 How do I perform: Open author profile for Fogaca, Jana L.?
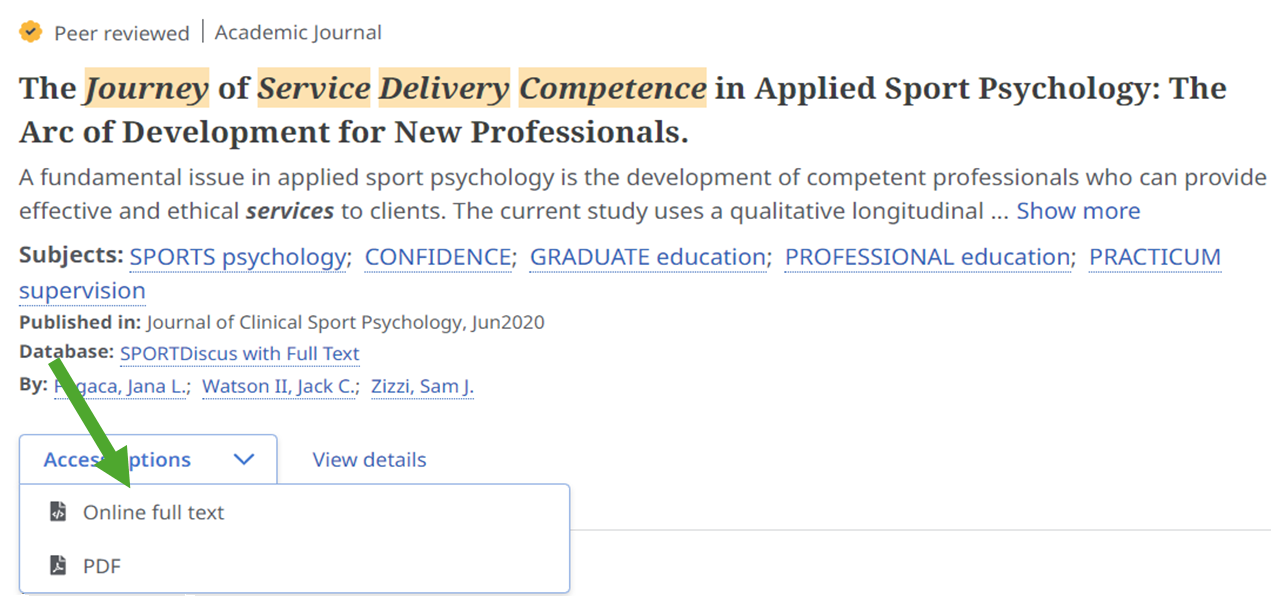click(120, 386)
